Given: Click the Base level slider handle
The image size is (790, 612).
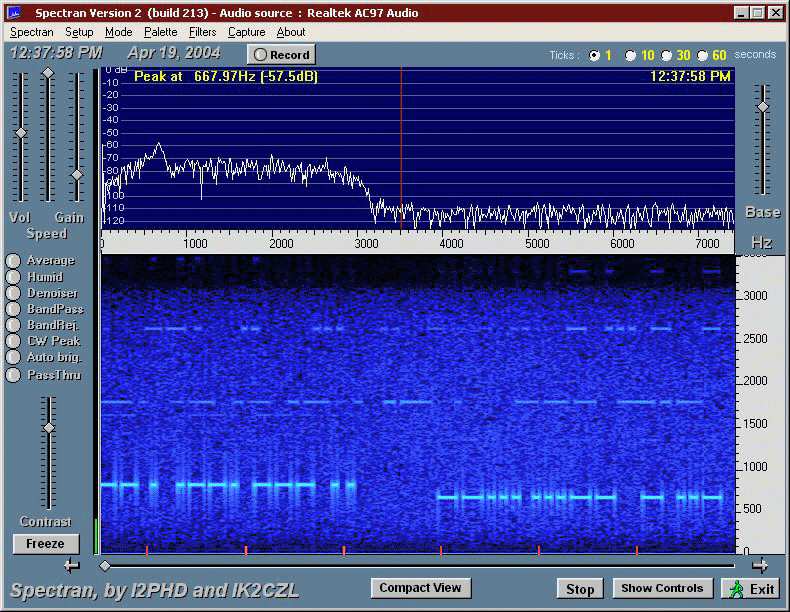Looking at the screenshot, I should (x=763, y=106).
